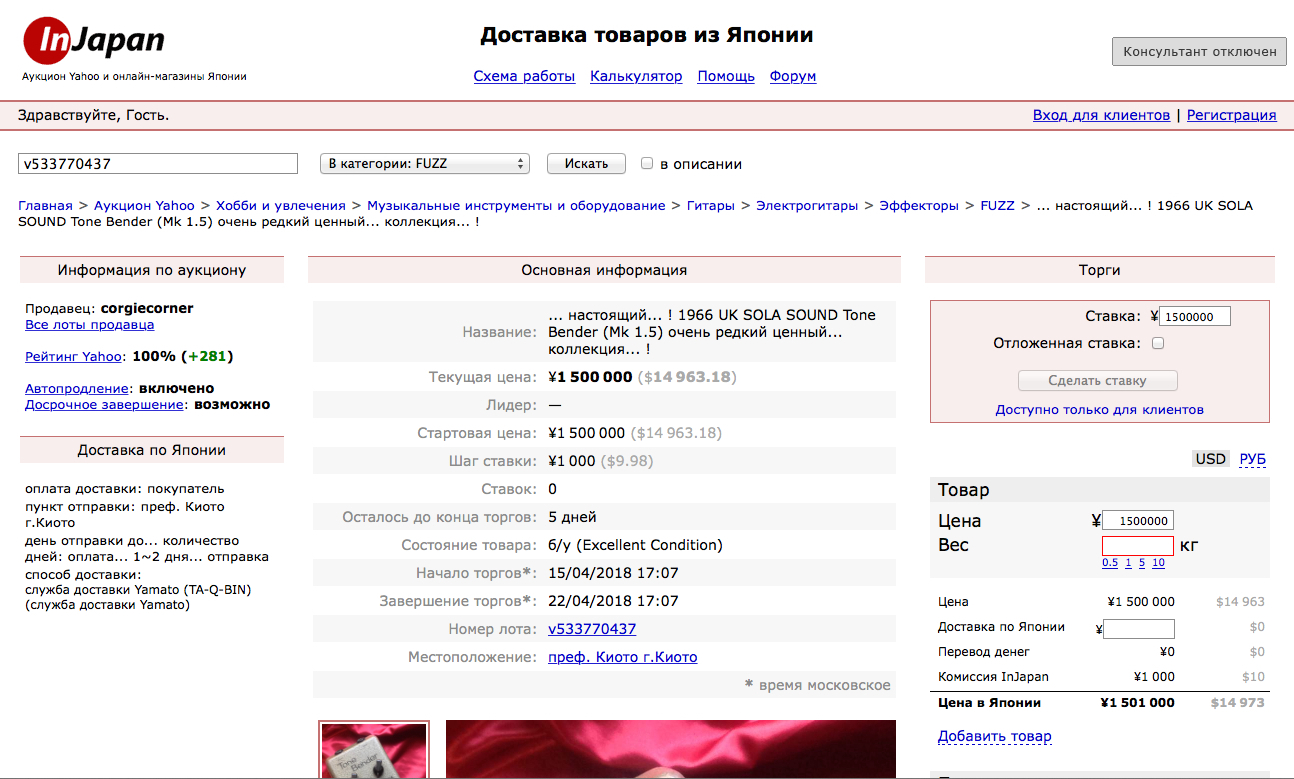The width and height of the screenshot is (1294, 779).
Task: Click the main product photo
Action: [671, 750]
